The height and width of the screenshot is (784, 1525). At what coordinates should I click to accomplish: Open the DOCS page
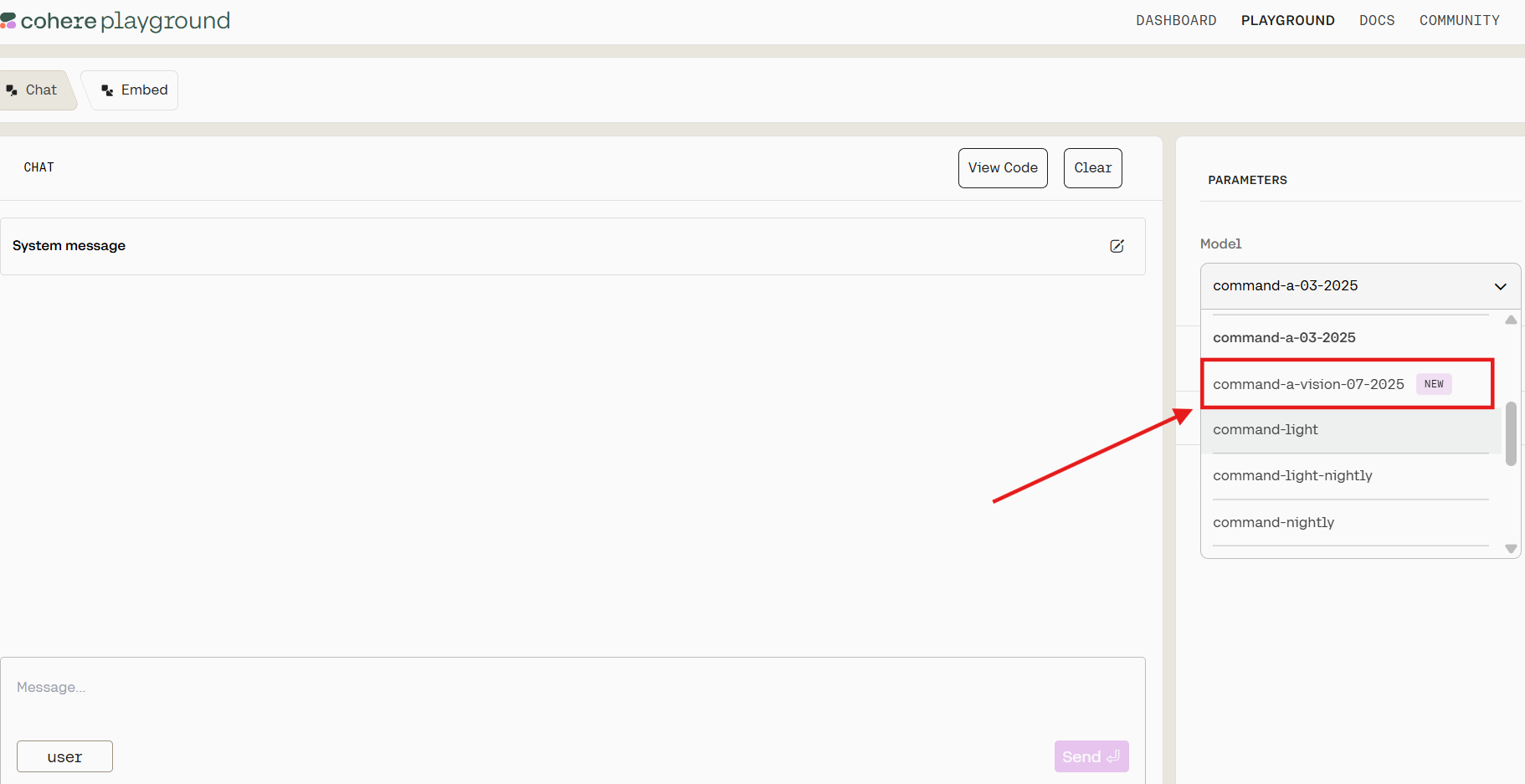pyautogui.click(x=1377, y=20)
